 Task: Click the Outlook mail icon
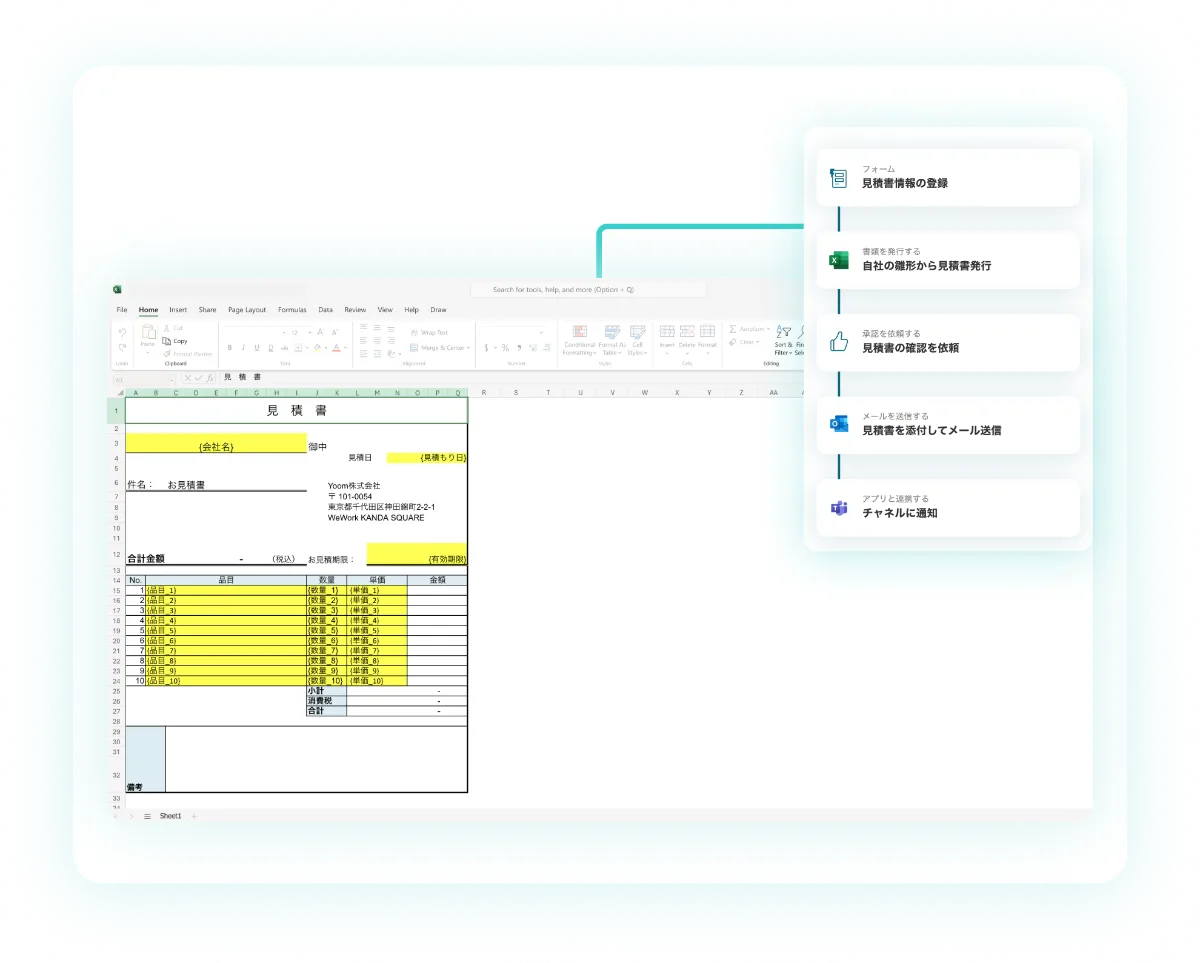(839, 424)
